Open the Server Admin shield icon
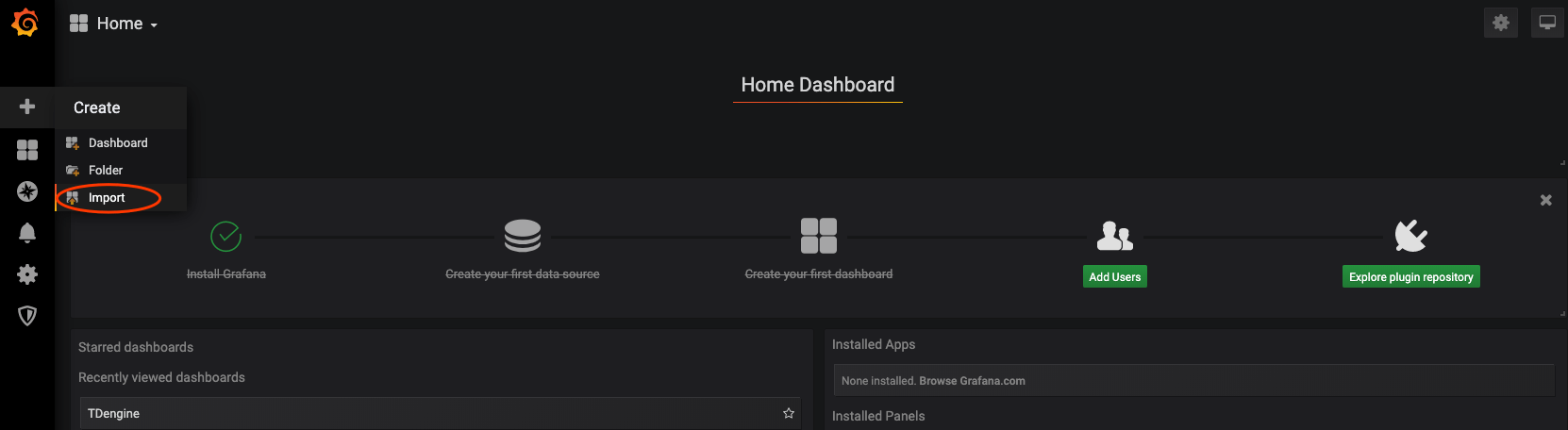Image resolution: width=1568 pixels, height=430 pixels. pyautogui.click(x=27, y=316)
